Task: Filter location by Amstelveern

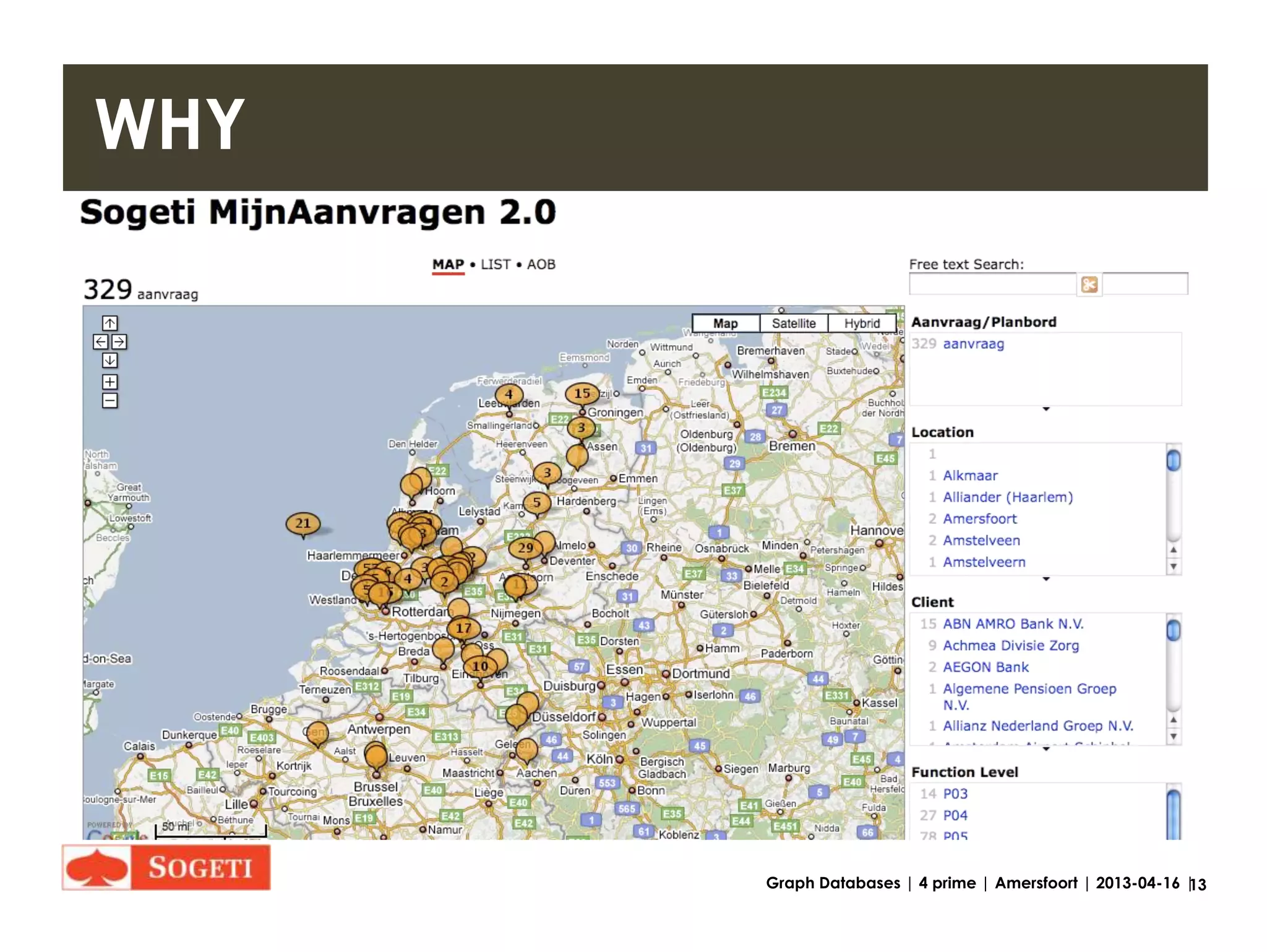Action: point(984,562)
